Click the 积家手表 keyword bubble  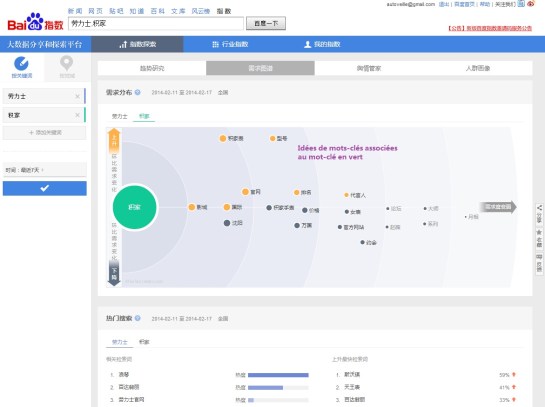[x=269, y=207]
